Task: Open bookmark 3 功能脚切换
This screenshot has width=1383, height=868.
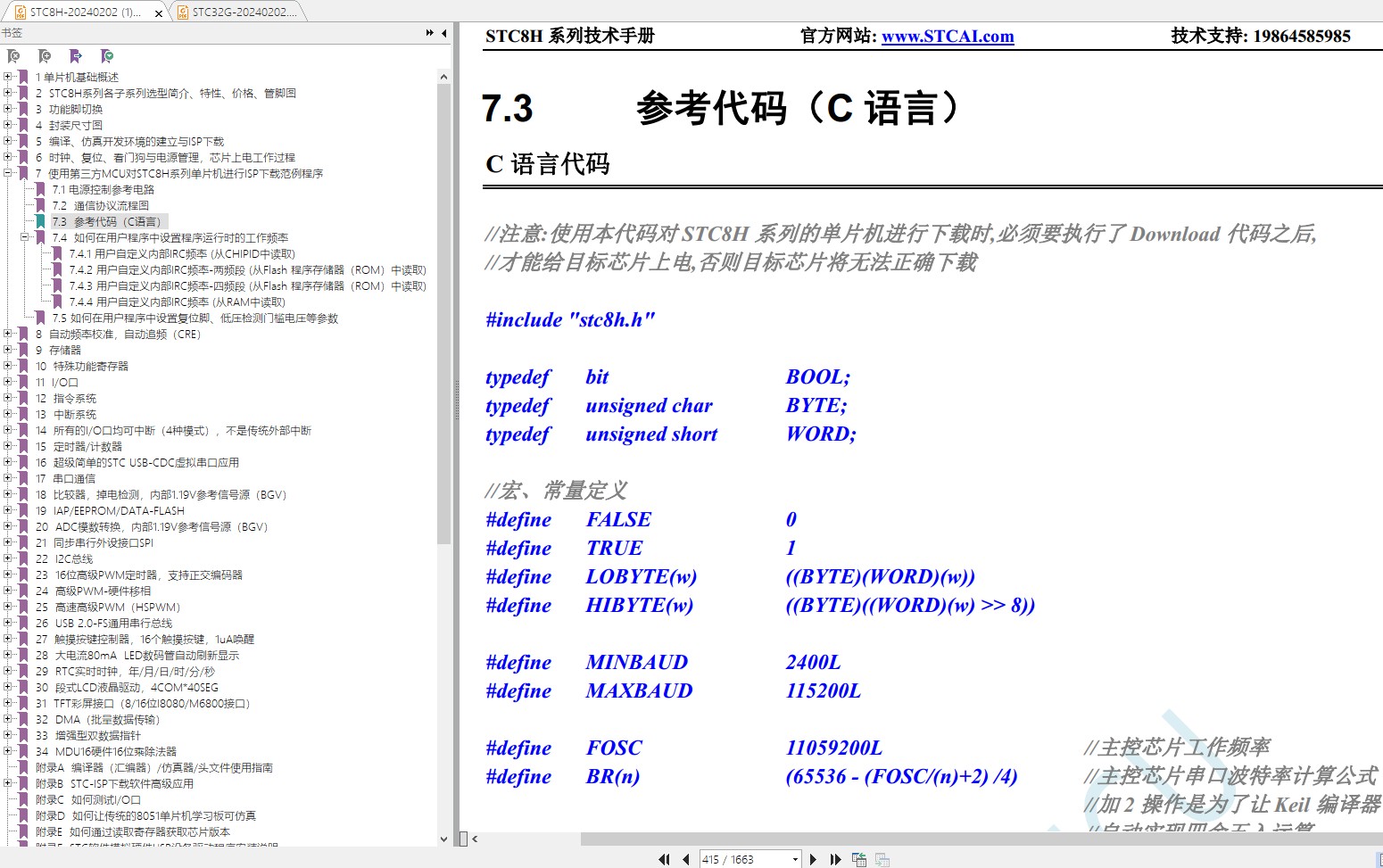Action: tap(69, 109)
